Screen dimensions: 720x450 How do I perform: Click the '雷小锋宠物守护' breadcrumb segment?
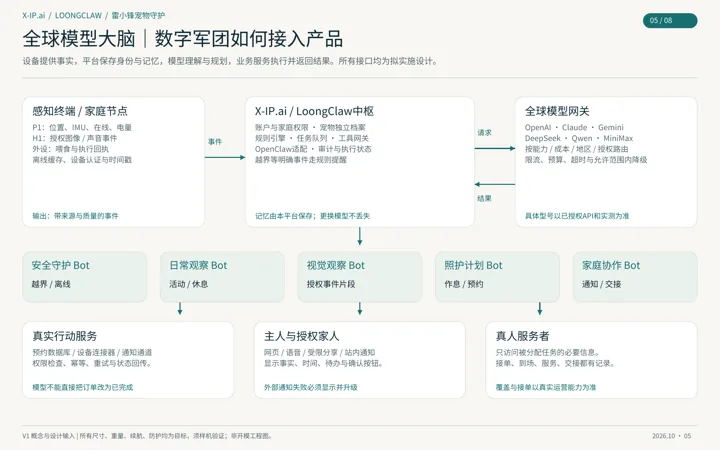click(x=138, y=15)
